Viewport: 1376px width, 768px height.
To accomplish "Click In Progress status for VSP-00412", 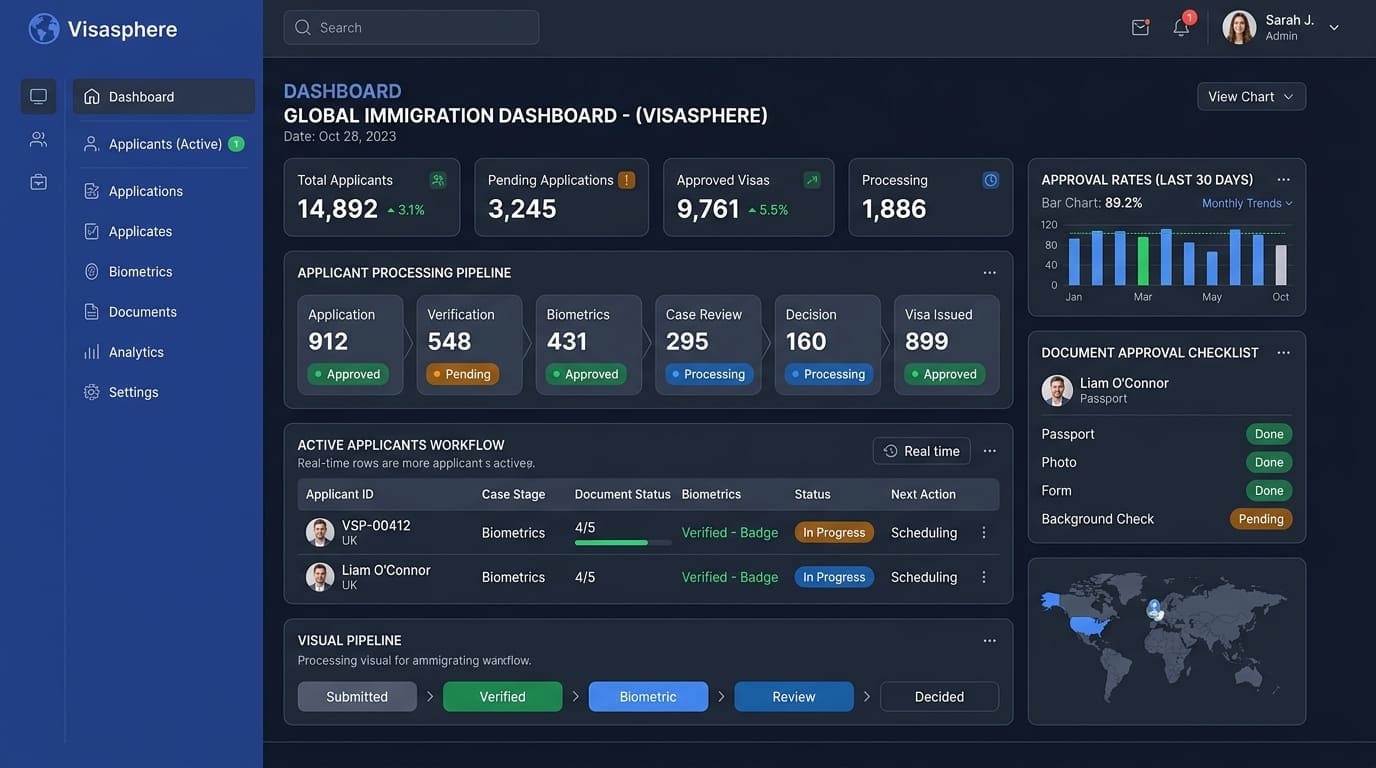I will 834,533.
